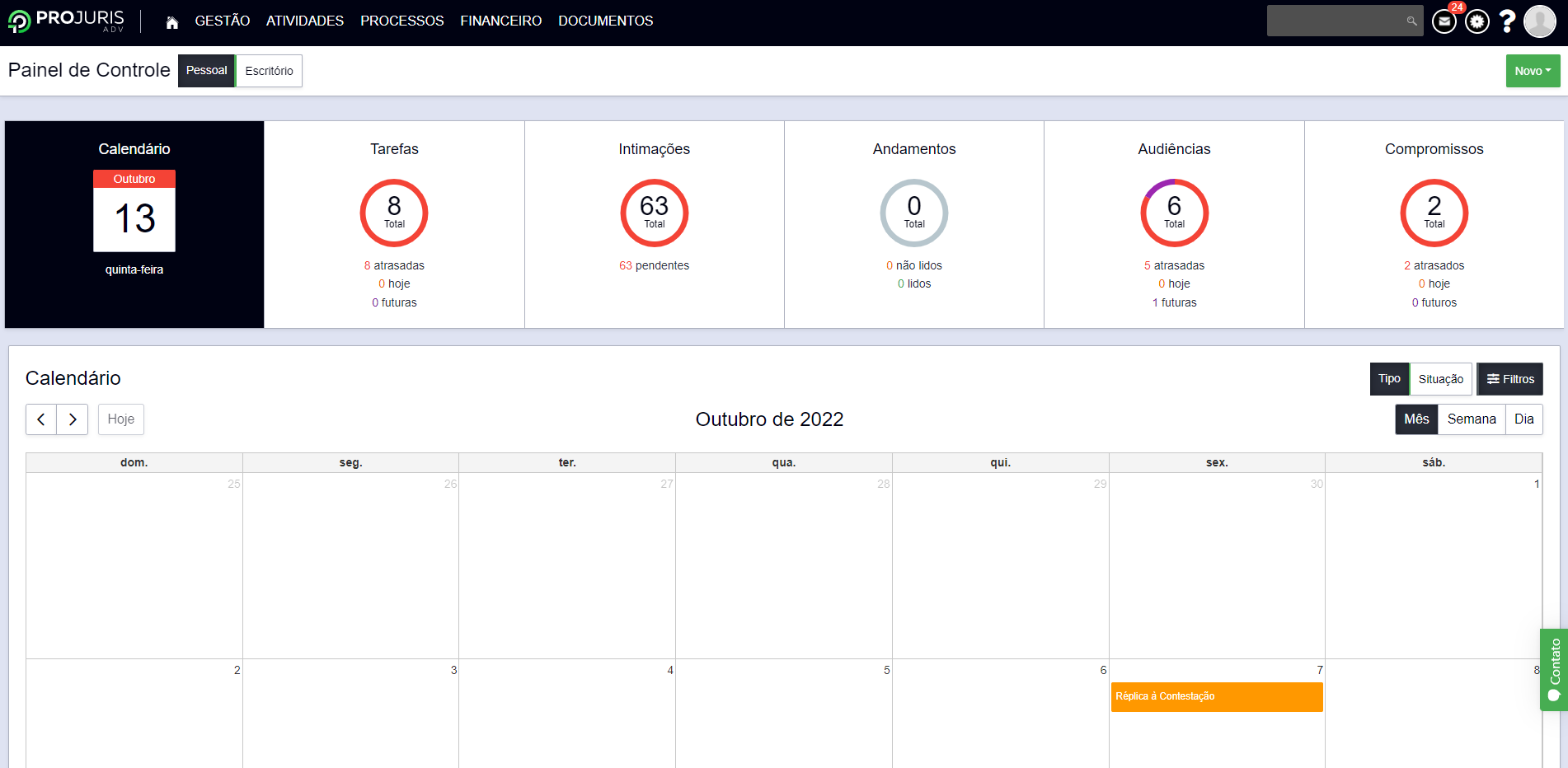Screen dimensions: 1568x768
Task: Select day 1 sábado in calendar
Action: point(1537,484)
